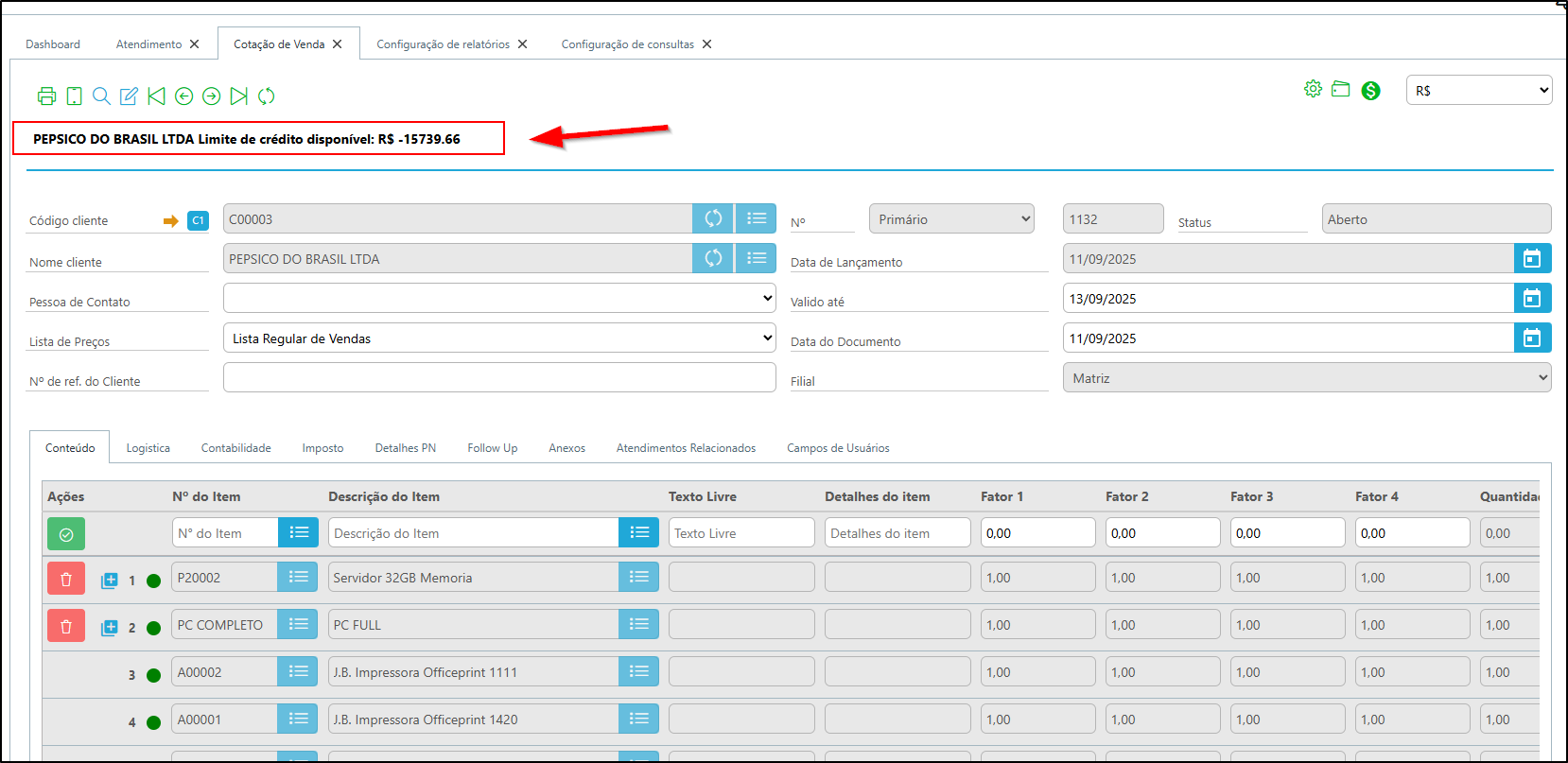
Task: Click refresh button beside Código cliente C00003
Action: click(x=713, y=219)
